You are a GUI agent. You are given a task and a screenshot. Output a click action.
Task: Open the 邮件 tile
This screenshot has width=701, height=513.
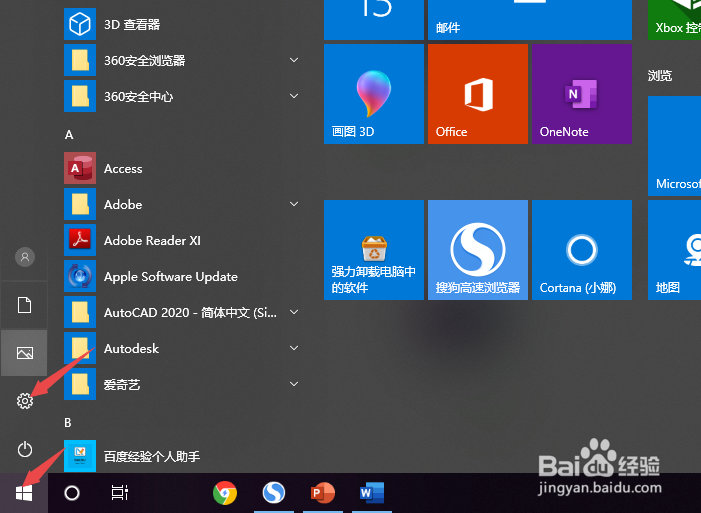point(530,20)
